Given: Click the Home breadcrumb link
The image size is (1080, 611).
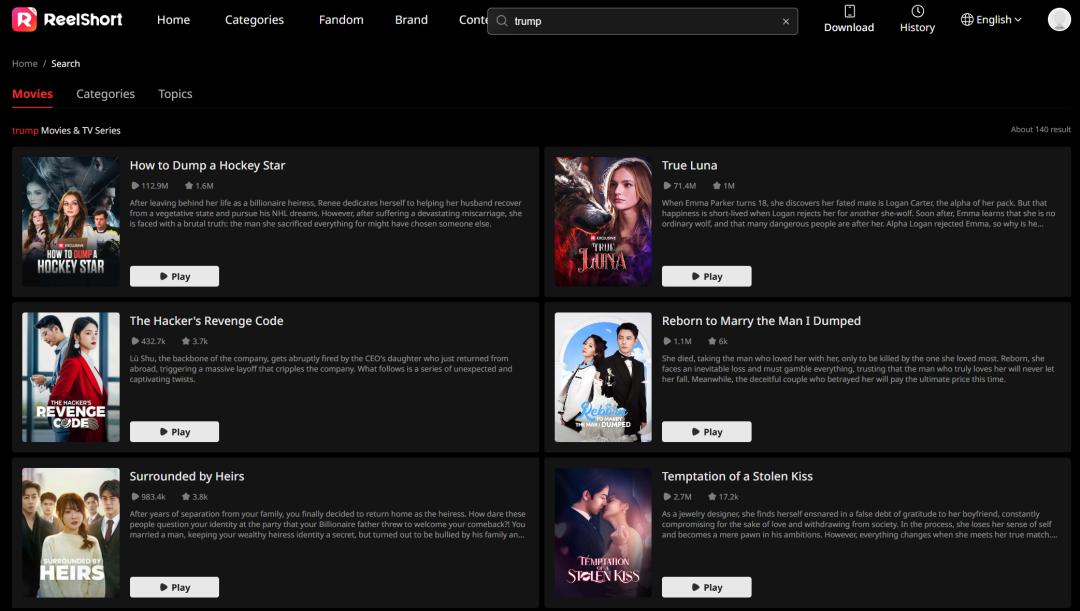Looking at the screenshot, I should pyautogui.click(x=25, y=63).
